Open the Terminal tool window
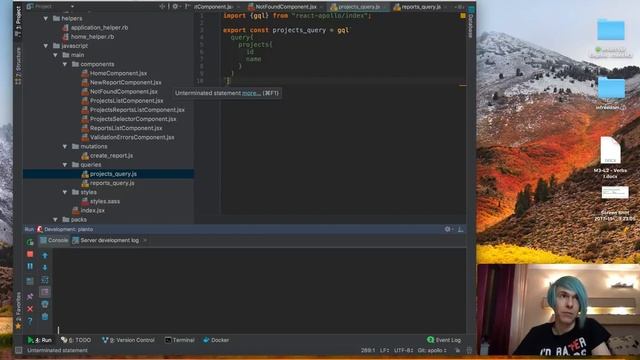 coord(179,340)
